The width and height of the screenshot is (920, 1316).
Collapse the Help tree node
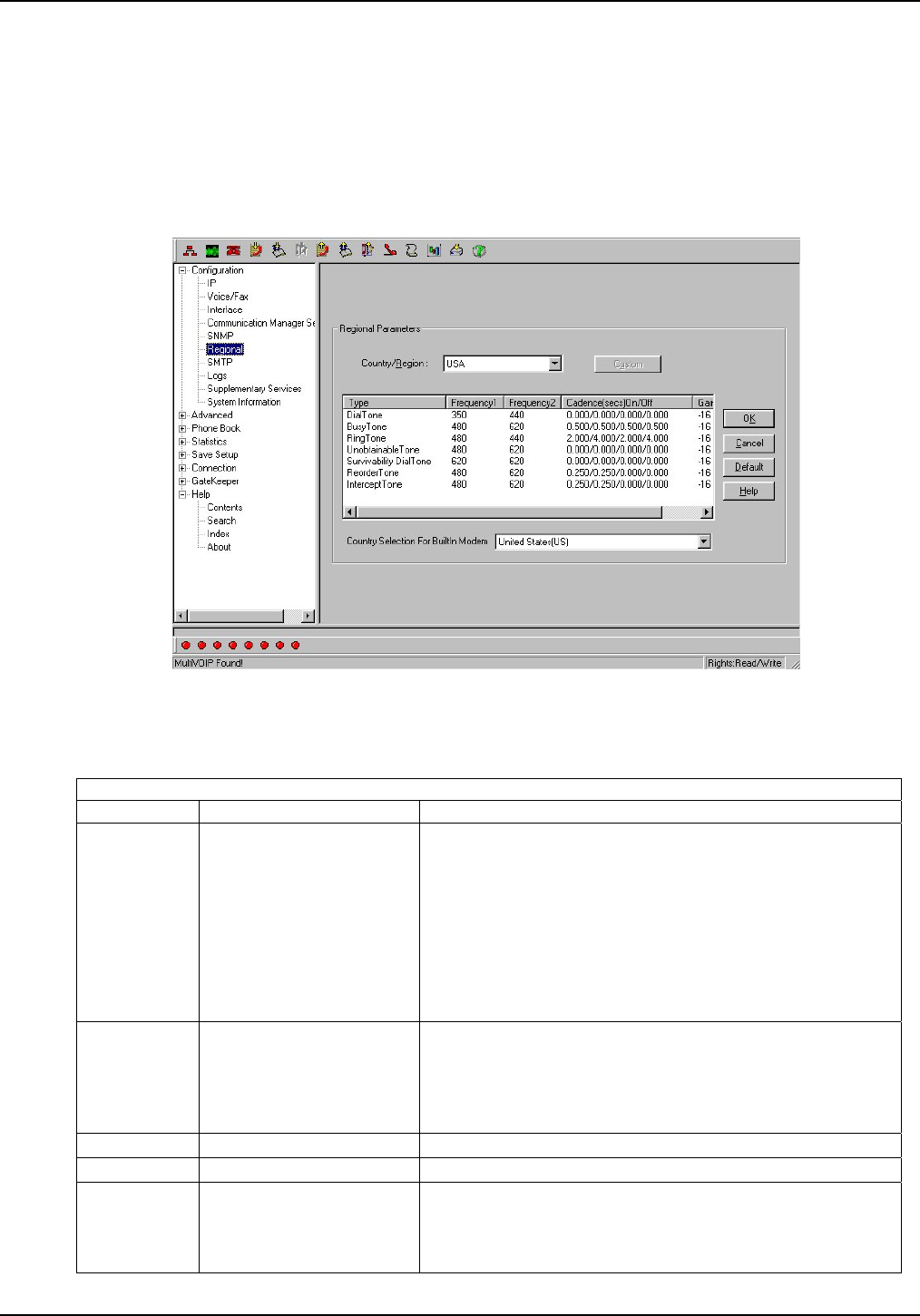click(182, 495)
